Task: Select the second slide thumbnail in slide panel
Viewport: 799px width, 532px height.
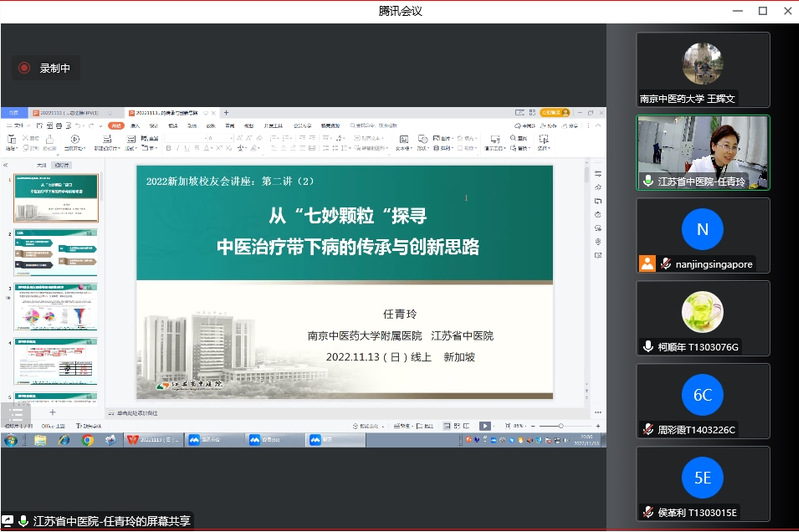Action: click(56, 253)
